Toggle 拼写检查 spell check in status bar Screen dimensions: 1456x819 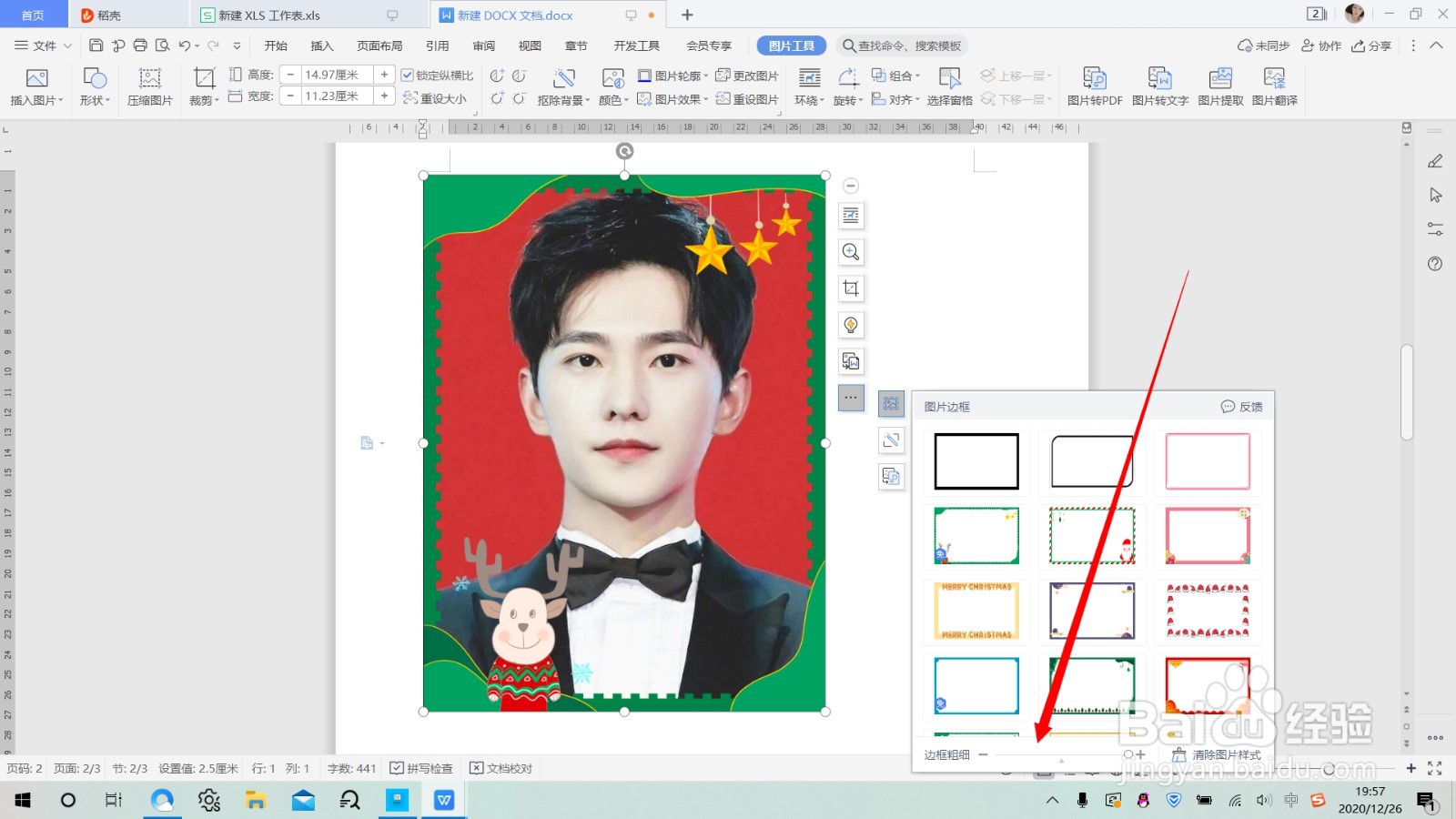pos(421,769)
